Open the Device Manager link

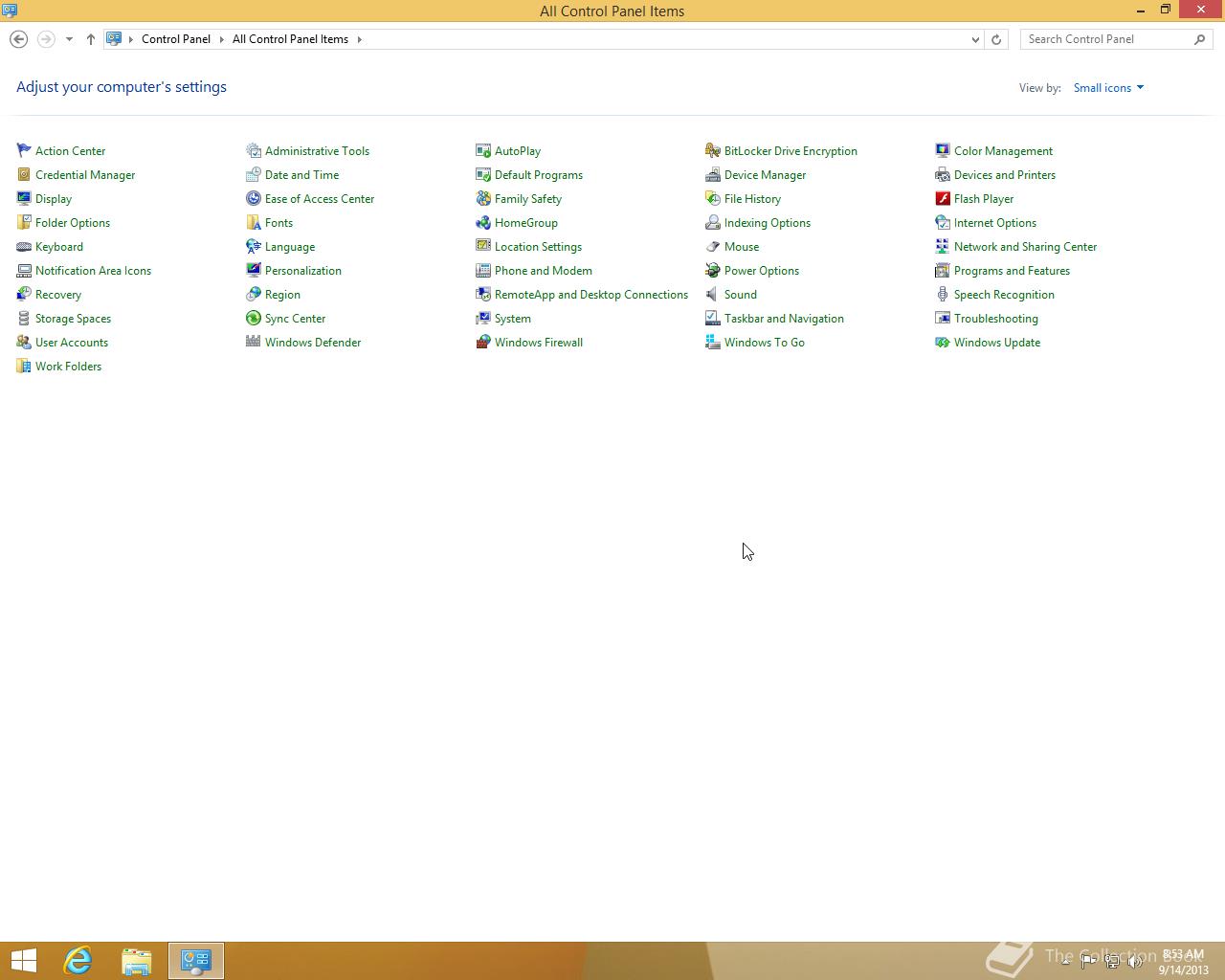[765, 175]
